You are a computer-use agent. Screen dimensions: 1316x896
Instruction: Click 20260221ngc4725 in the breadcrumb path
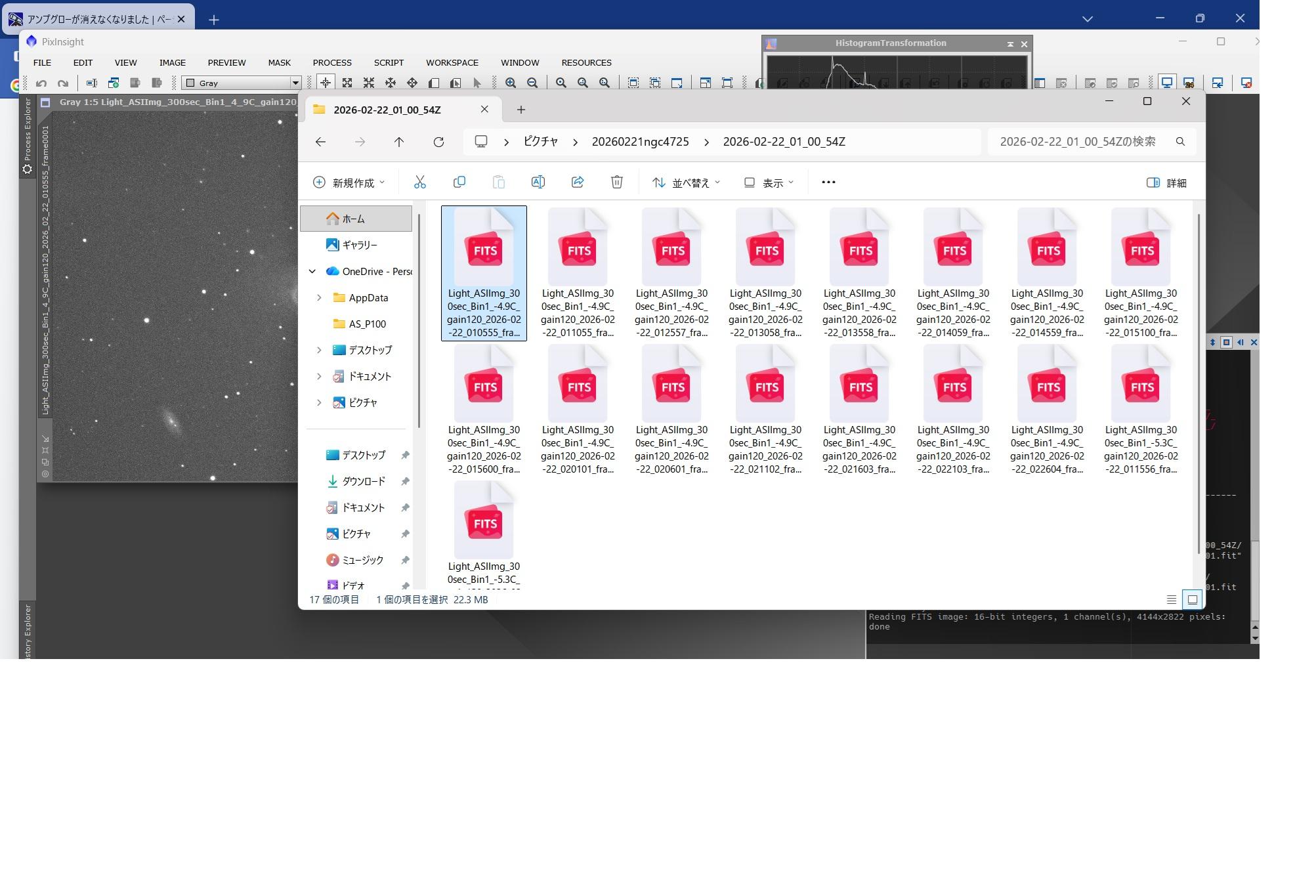639,142
